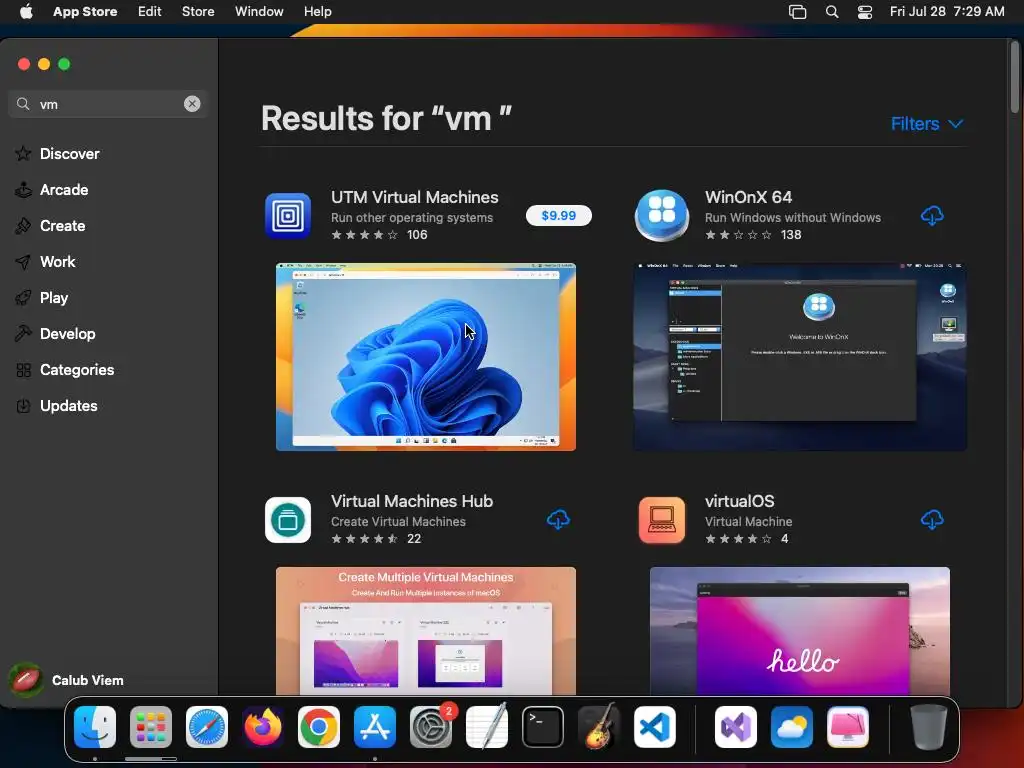Screen dimensions: 1024x768
Task: Open TextEdit from the Dock
Action: pos(487,727)
